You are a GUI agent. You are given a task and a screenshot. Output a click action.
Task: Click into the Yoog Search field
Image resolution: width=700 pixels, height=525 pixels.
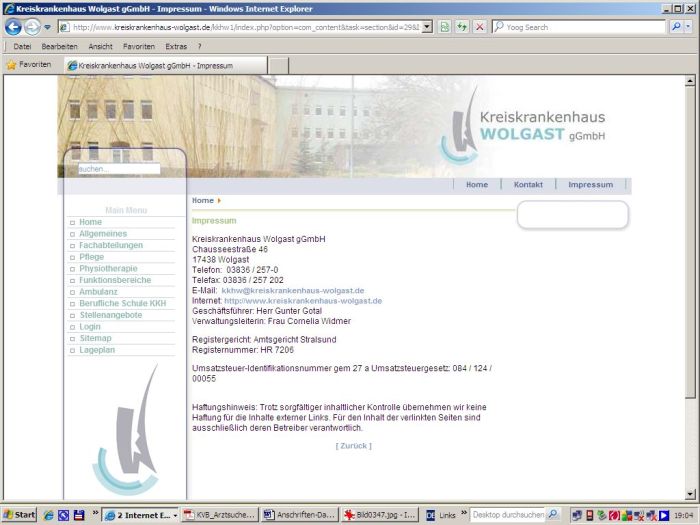tap(579, 27)
